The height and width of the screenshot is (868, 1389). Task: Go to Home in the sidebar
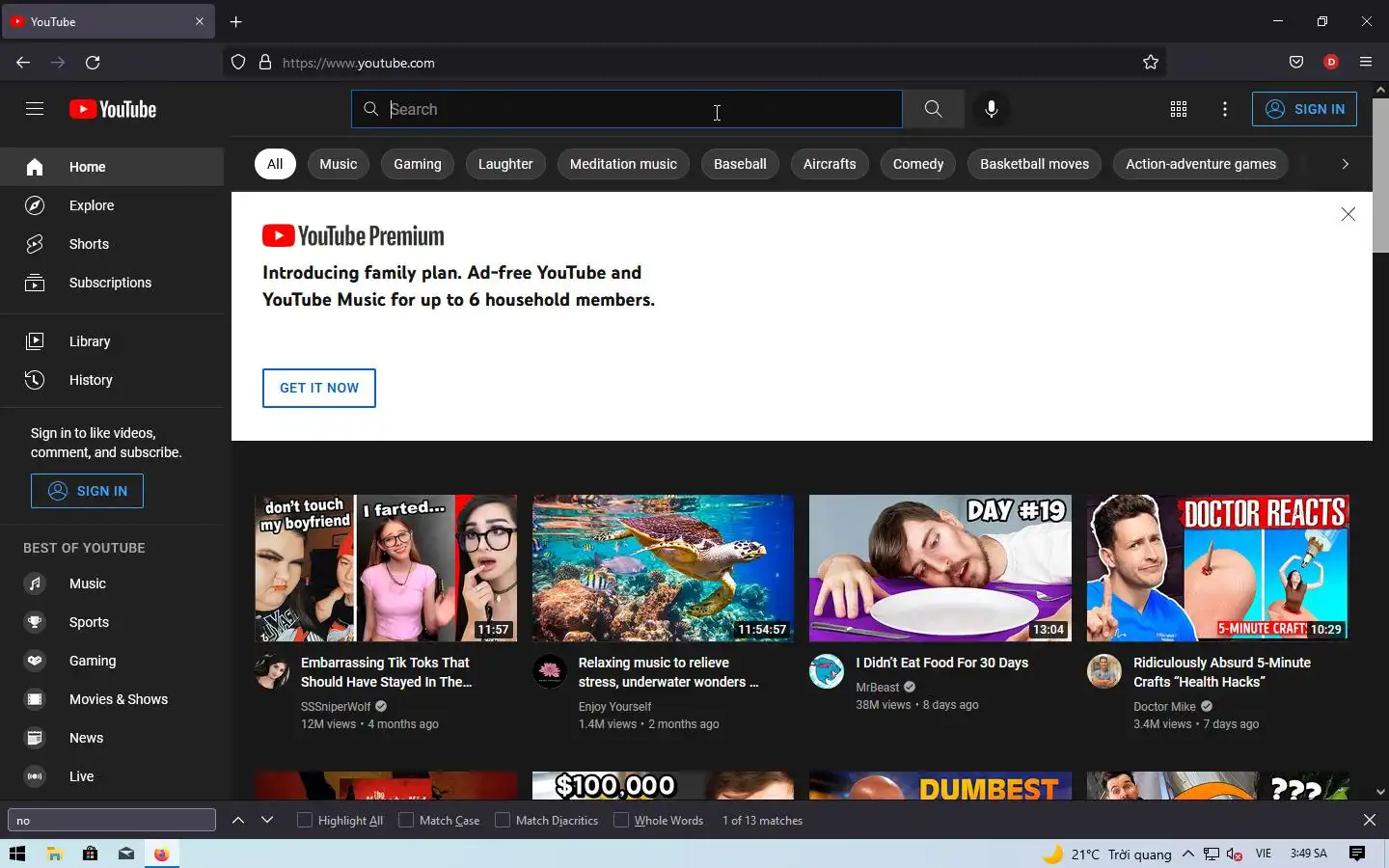click(x=112, y=167)
